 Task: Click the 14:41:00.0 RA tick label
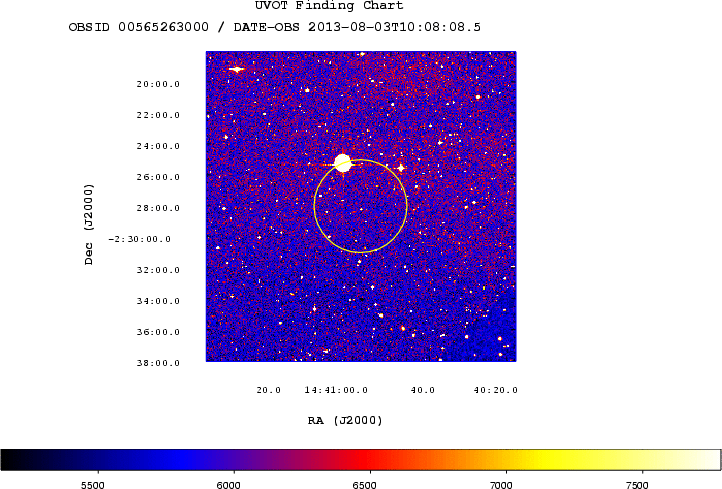[x=336, y=390]
